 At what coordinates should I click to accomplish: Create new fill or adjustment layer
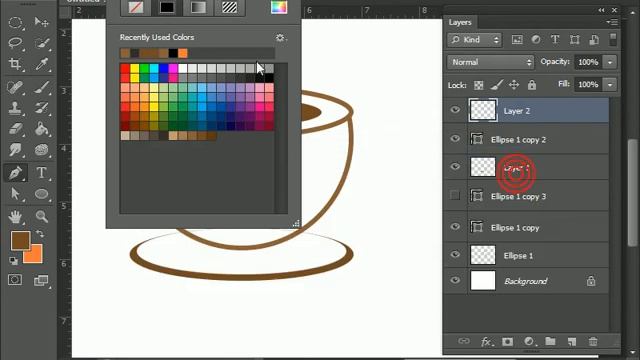529,341
